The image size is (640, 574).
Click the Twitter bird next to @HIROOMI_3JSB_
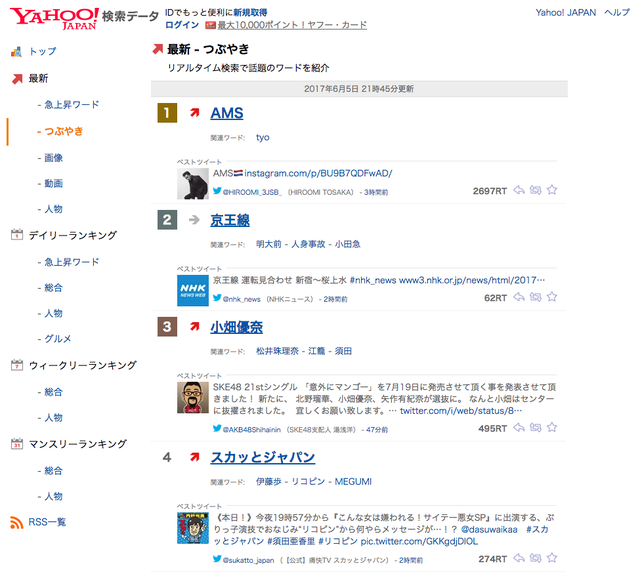[x=217, y=191]
